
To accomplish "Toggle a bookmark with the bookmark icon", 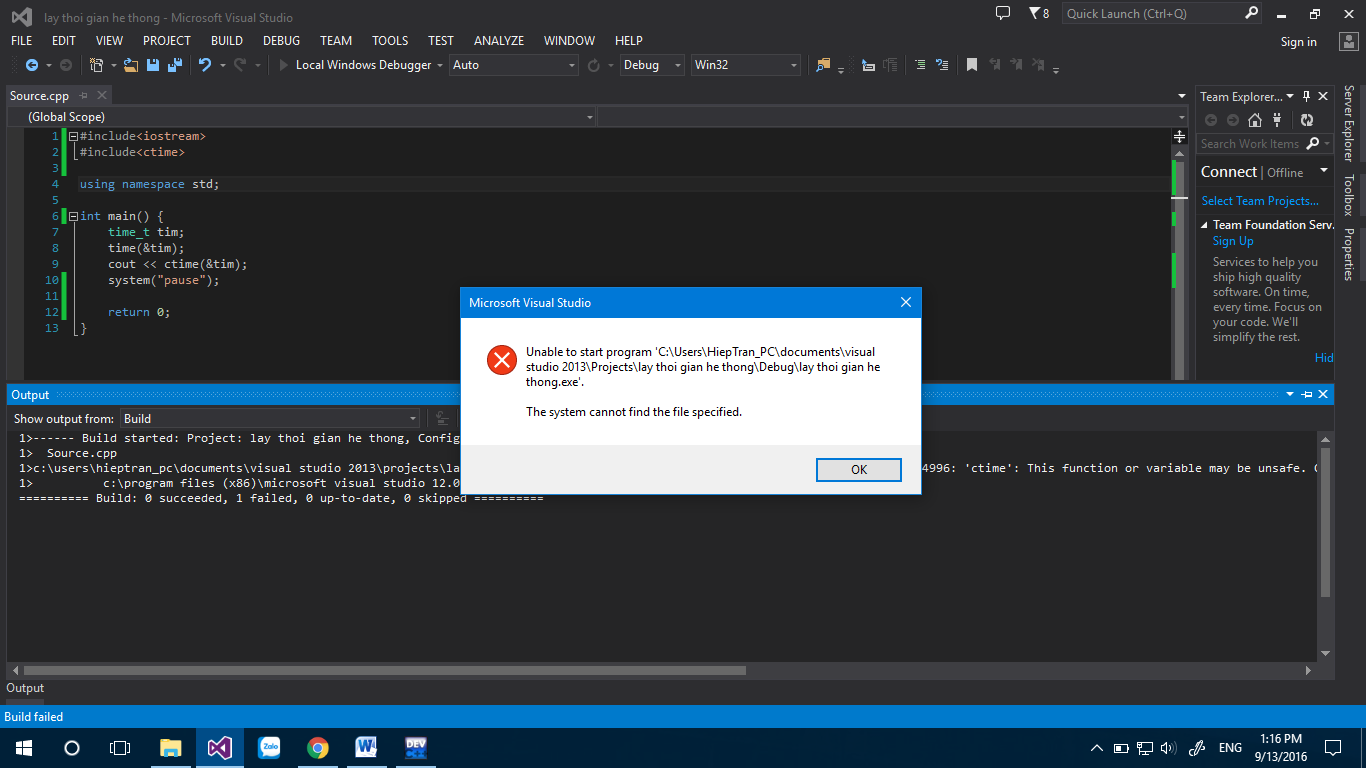I will (x=971, y=65).
